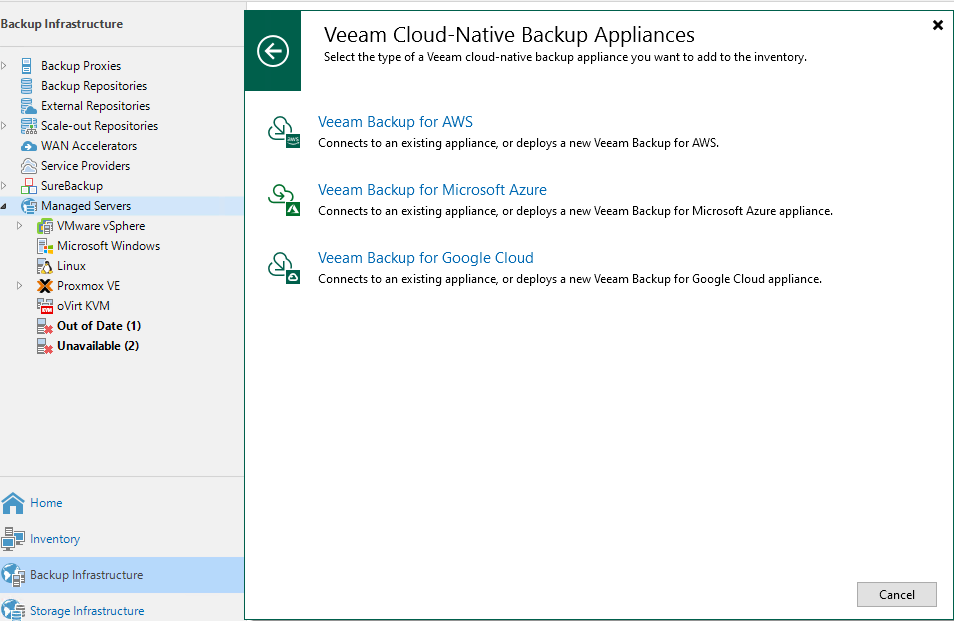This screenshot has width=954, height=621.
Task: Click the Microsoft Azure appliance icon
Action: [x=283, y=199]
